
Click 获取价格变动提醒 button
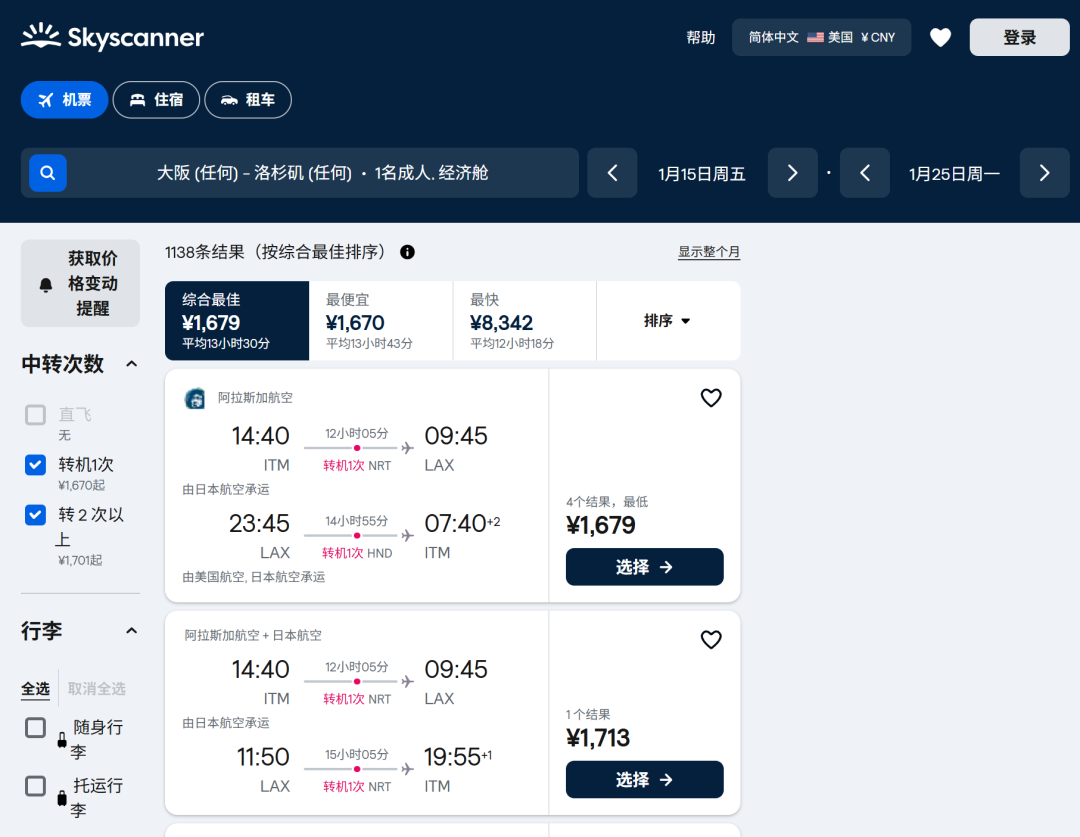81,283
